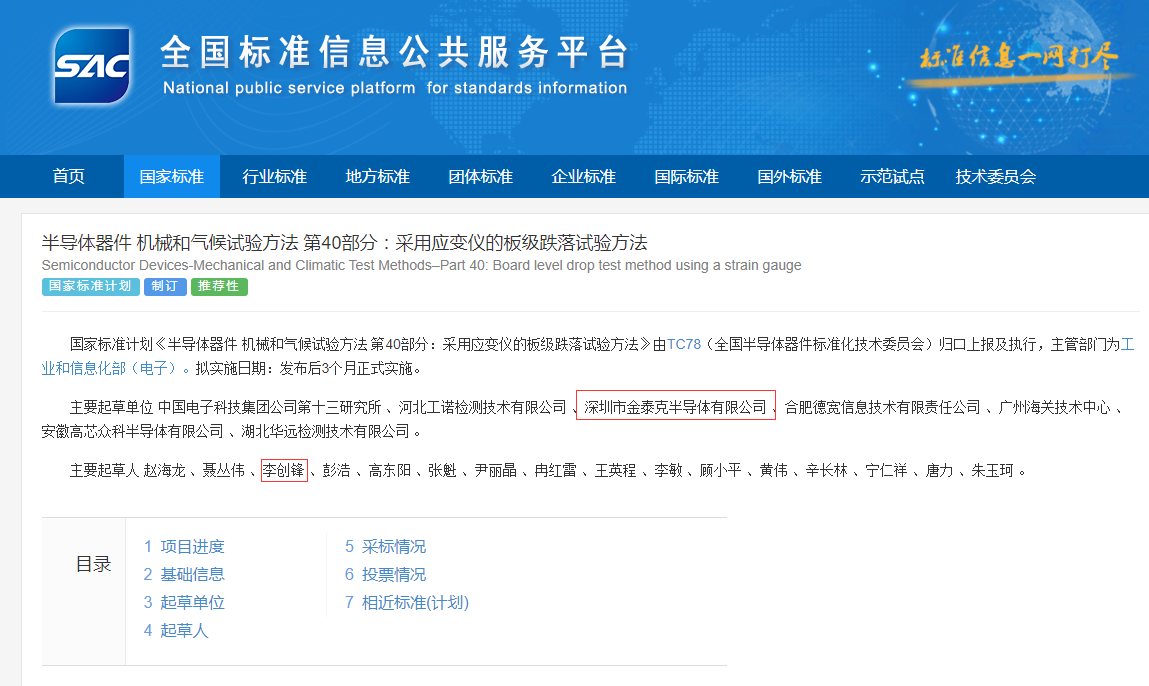Viewport: 1149px width, 686px height.
Task: Click drafter name 黄伟
Action: pos(773,471)
